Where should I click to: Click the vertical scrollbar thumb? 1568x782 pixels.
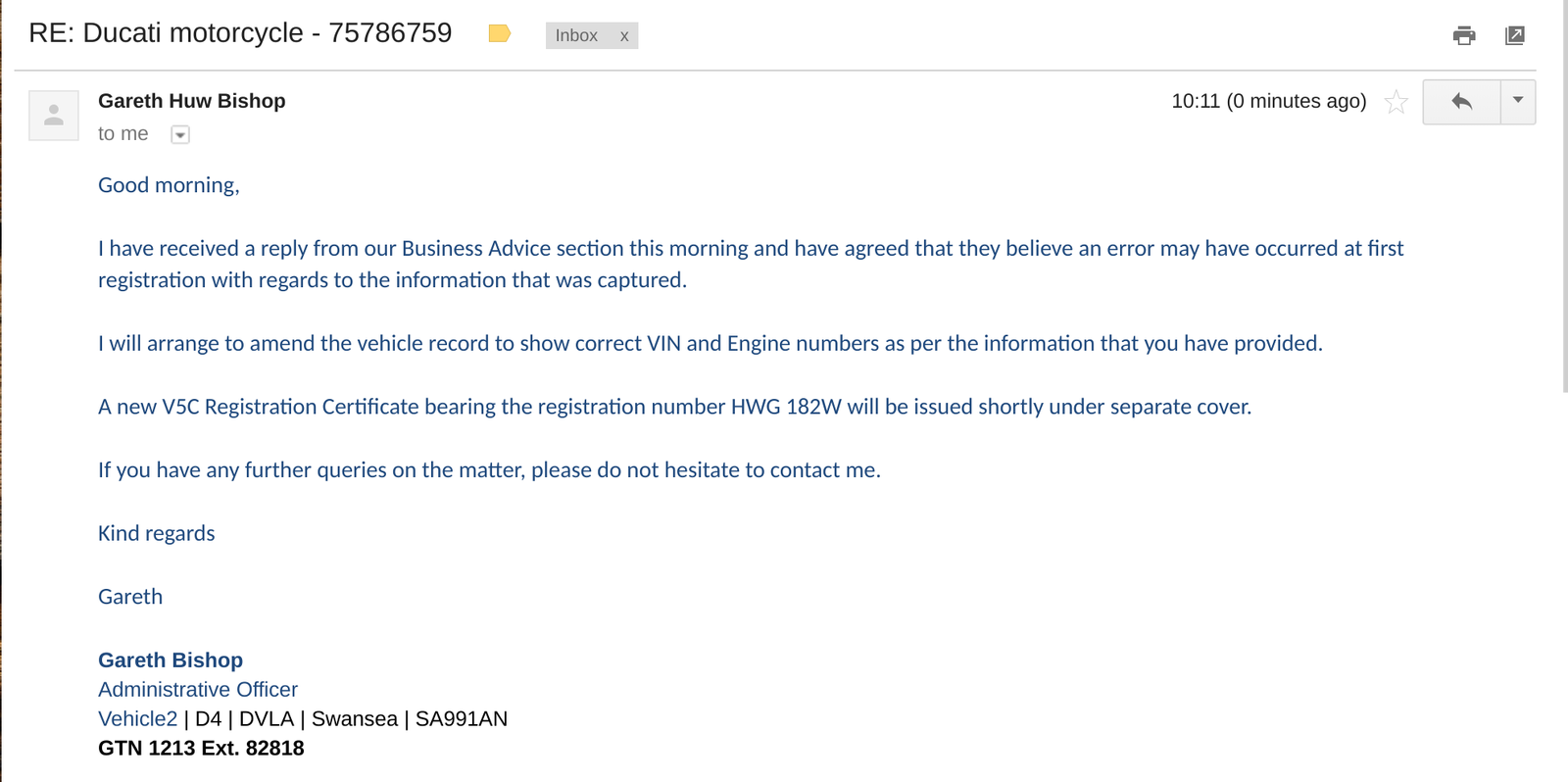[1564, 196]
